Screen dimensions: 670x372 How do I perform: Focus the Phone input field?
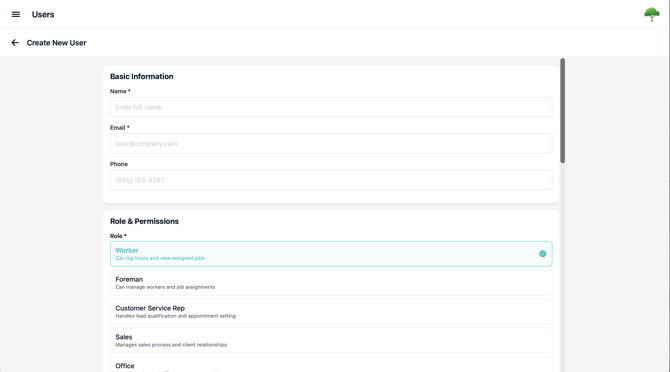pos(331,180)
